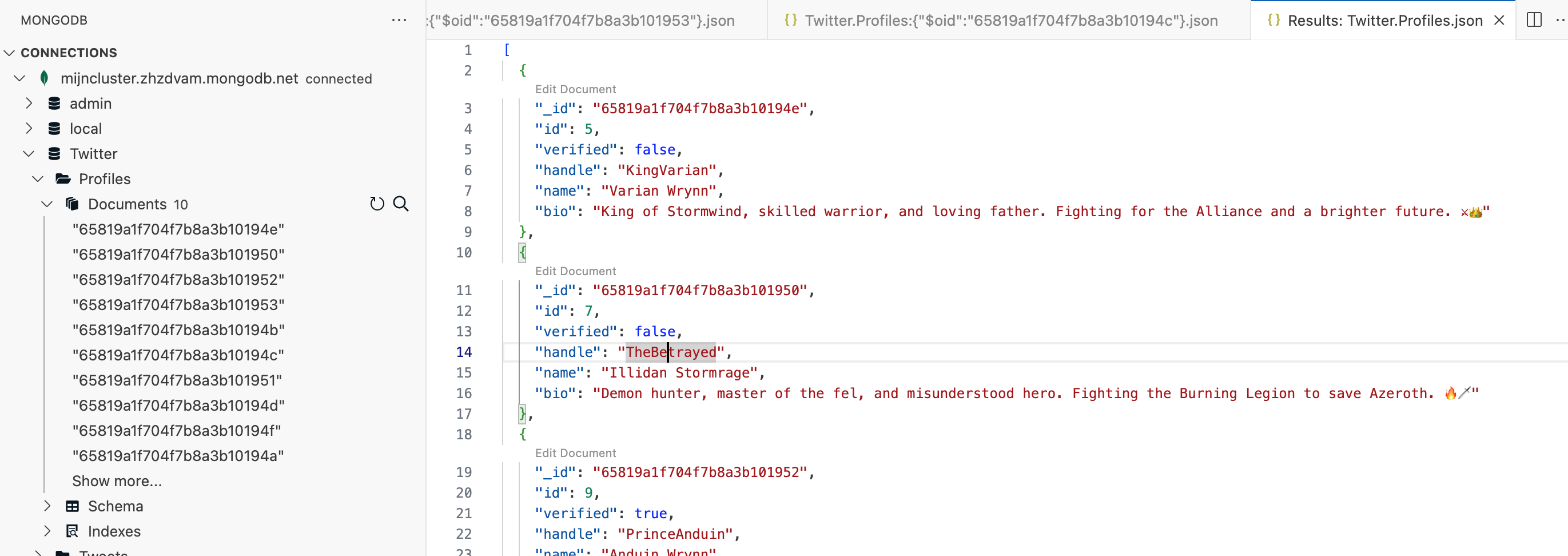Click the MONGODB panel title
This screenshot has width=1568, height=556.
54,20
